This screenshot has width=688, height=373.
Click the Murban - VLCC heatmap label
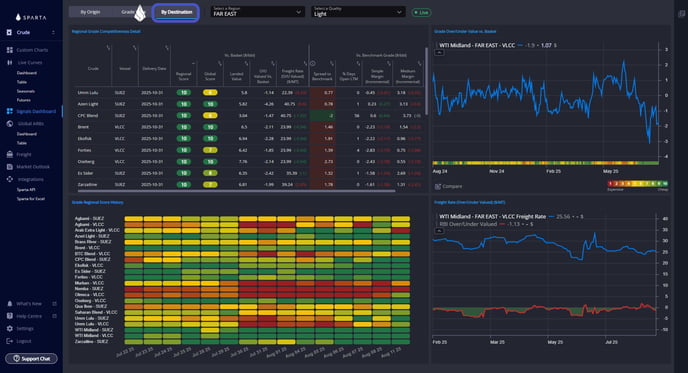tap(89, 283)
